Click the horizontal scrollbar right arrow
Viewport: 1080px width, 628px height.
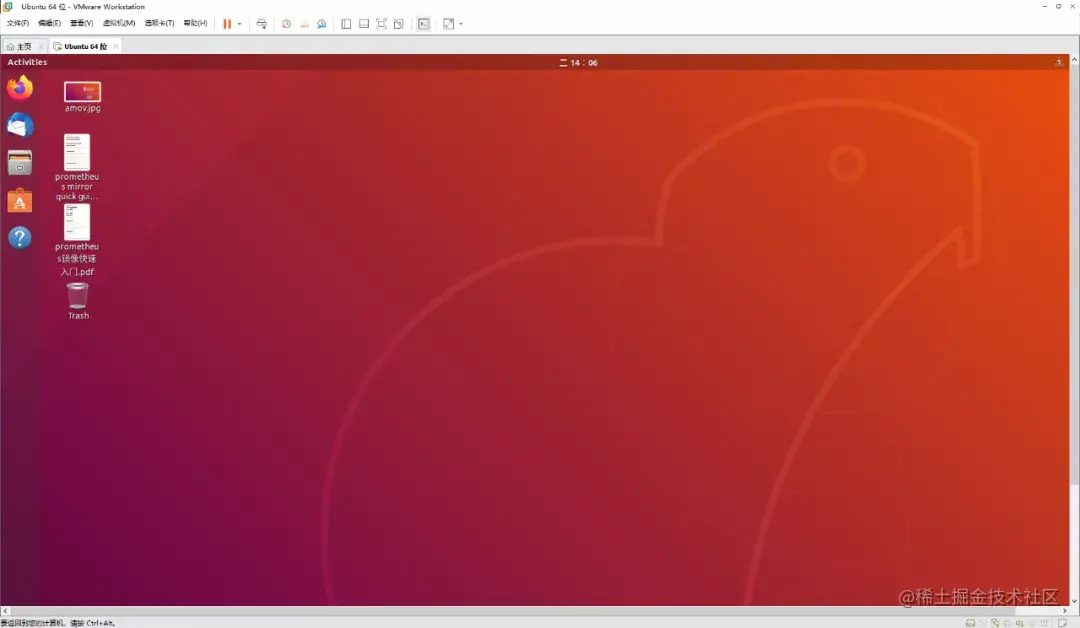tap(1065, 611)
